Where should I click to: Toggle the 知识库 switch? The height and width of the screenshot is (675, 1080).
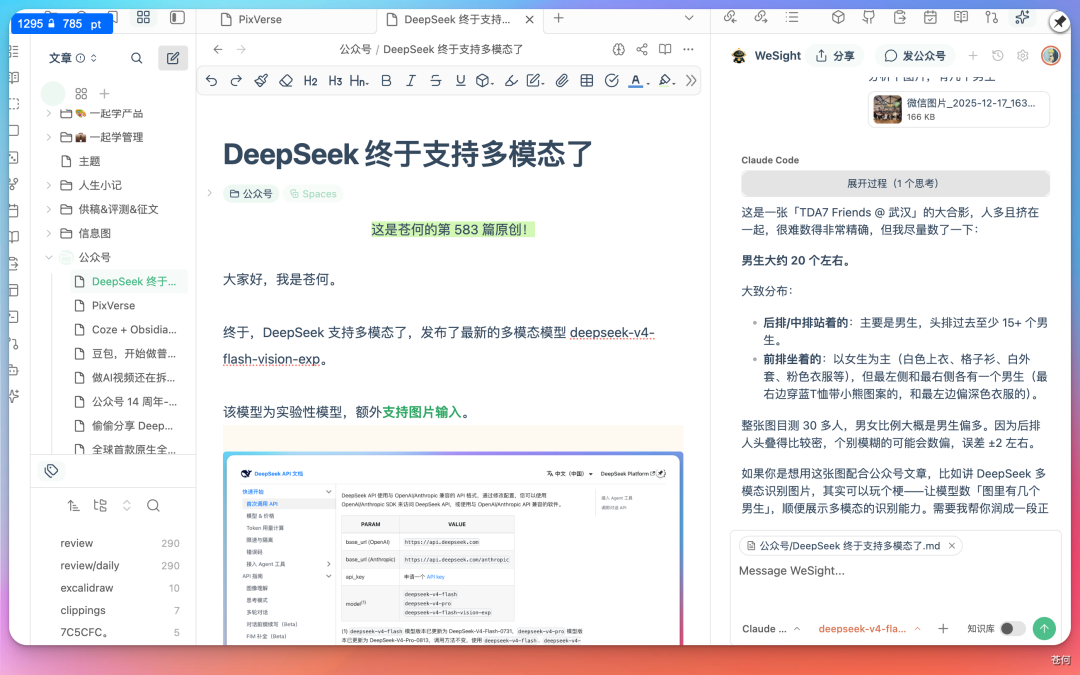tap(1012, 629)
